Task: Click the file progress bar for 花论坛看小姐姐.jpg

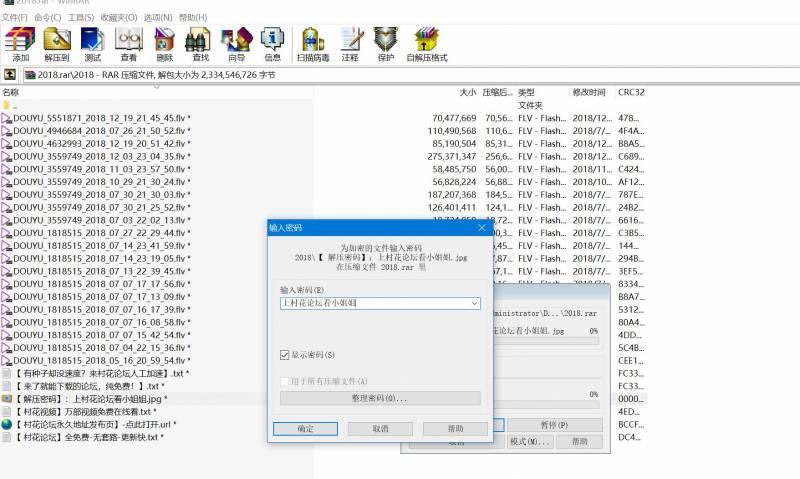Action: coord(546,341)
